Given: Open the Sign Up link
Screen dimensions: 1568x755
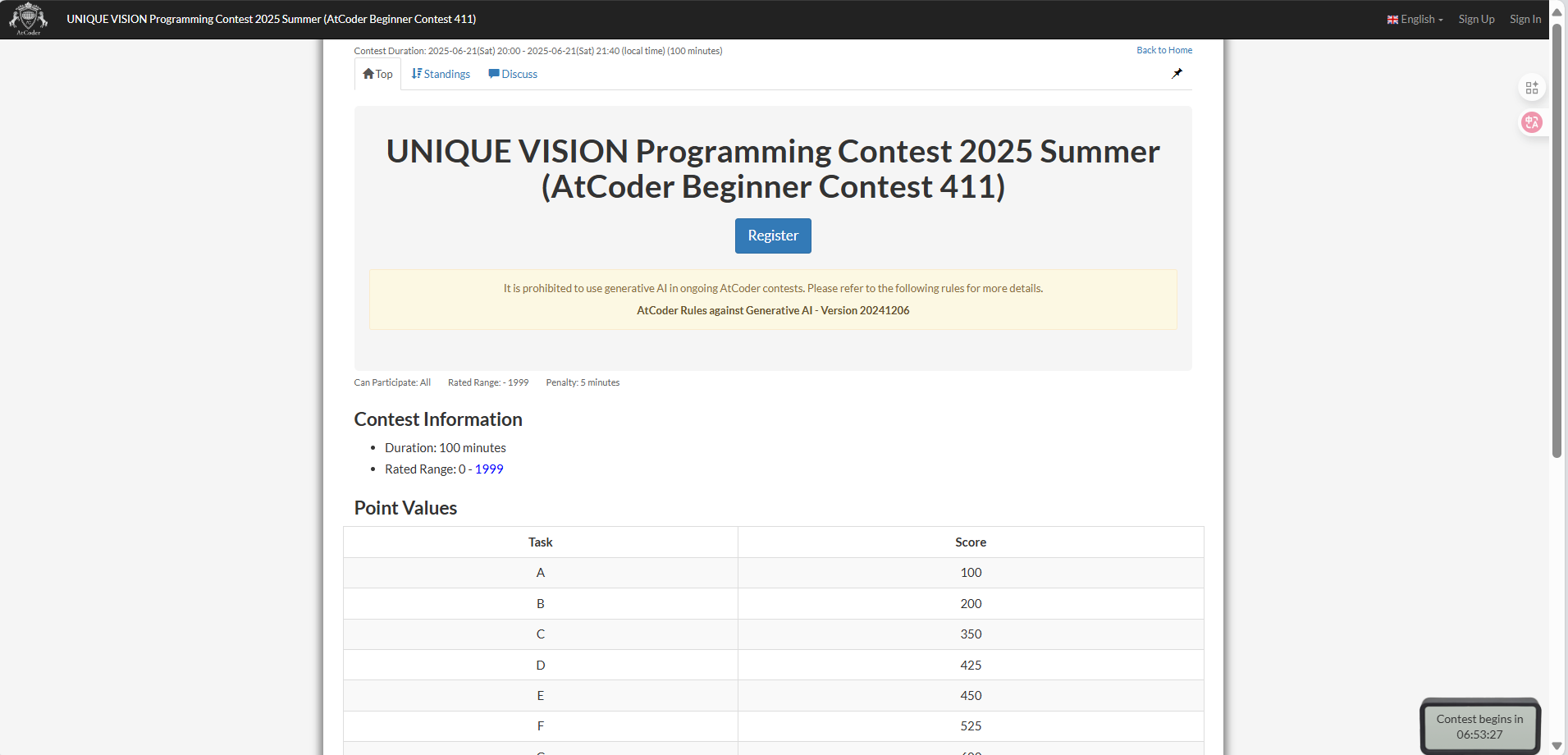Looking at the screenshot, I should point(1476,19).
